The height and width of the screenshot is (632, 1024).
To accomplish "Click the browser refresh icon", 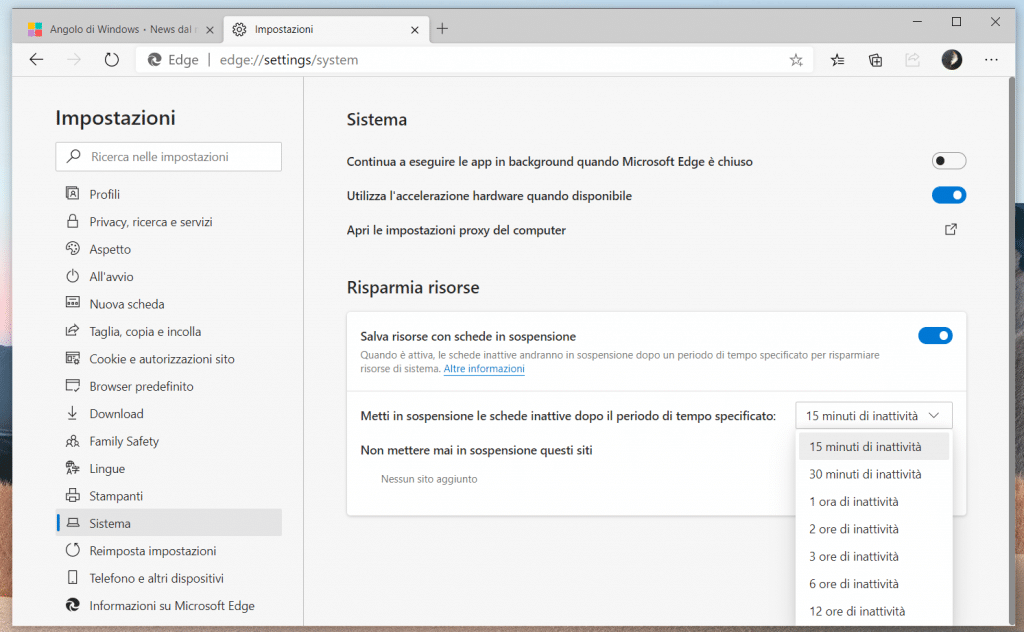I will point(112,60).
